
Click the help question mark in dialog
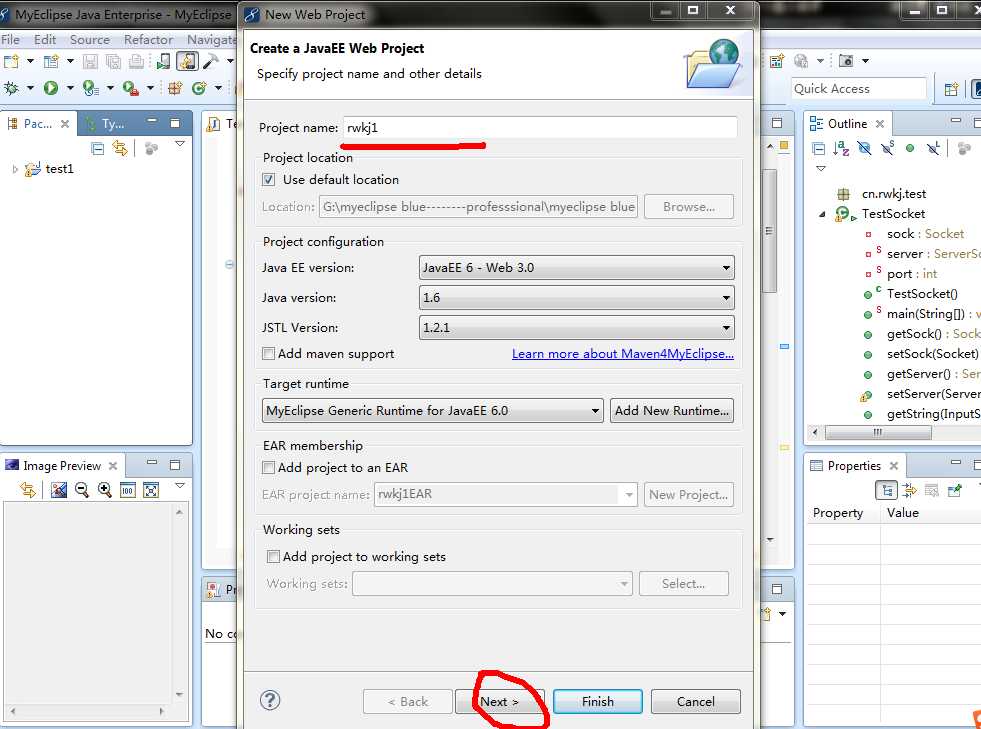[x=270, y=700]
